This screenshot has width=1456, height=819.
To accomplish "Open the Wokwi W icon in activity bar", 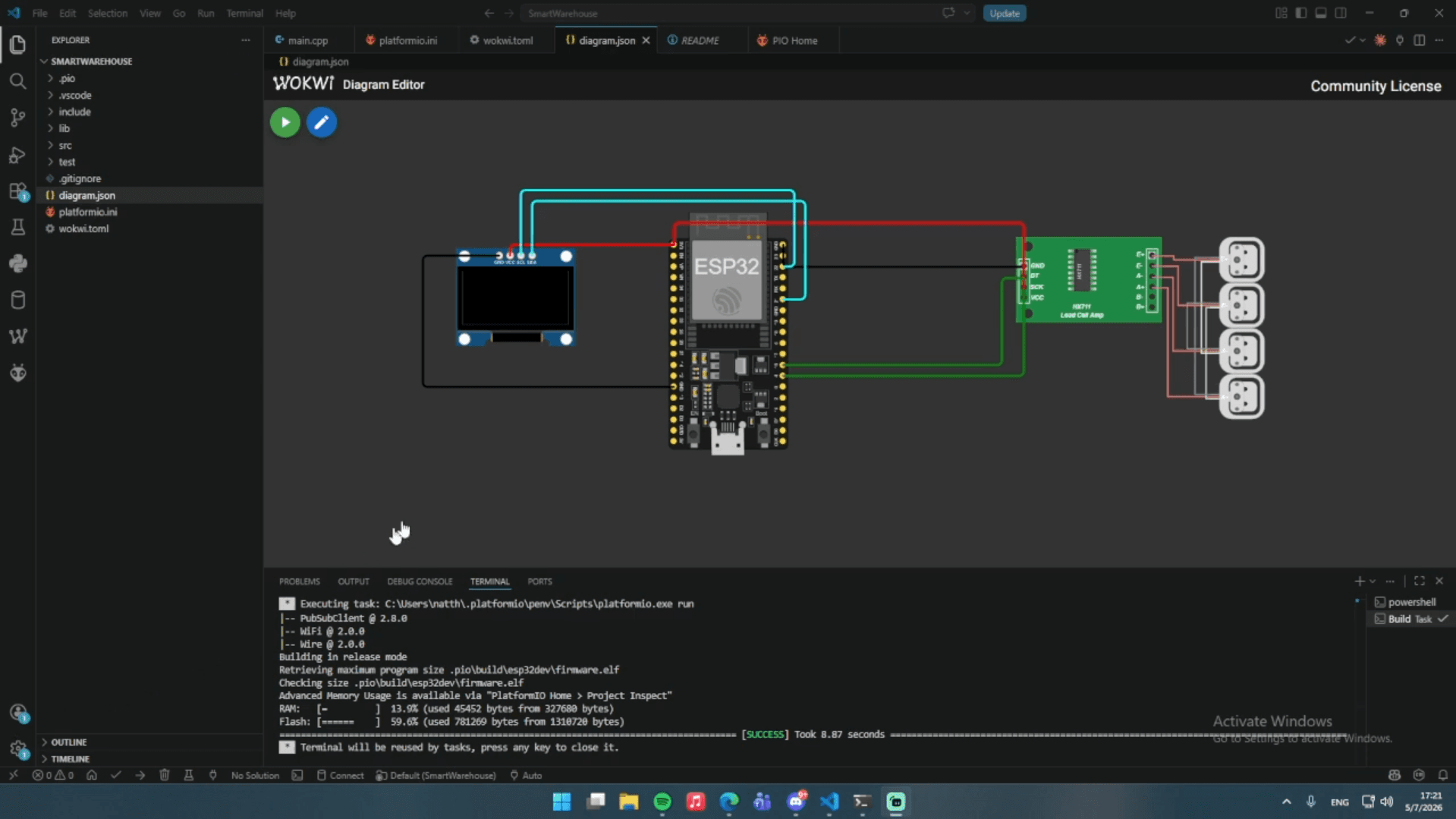I will (17, 336).
